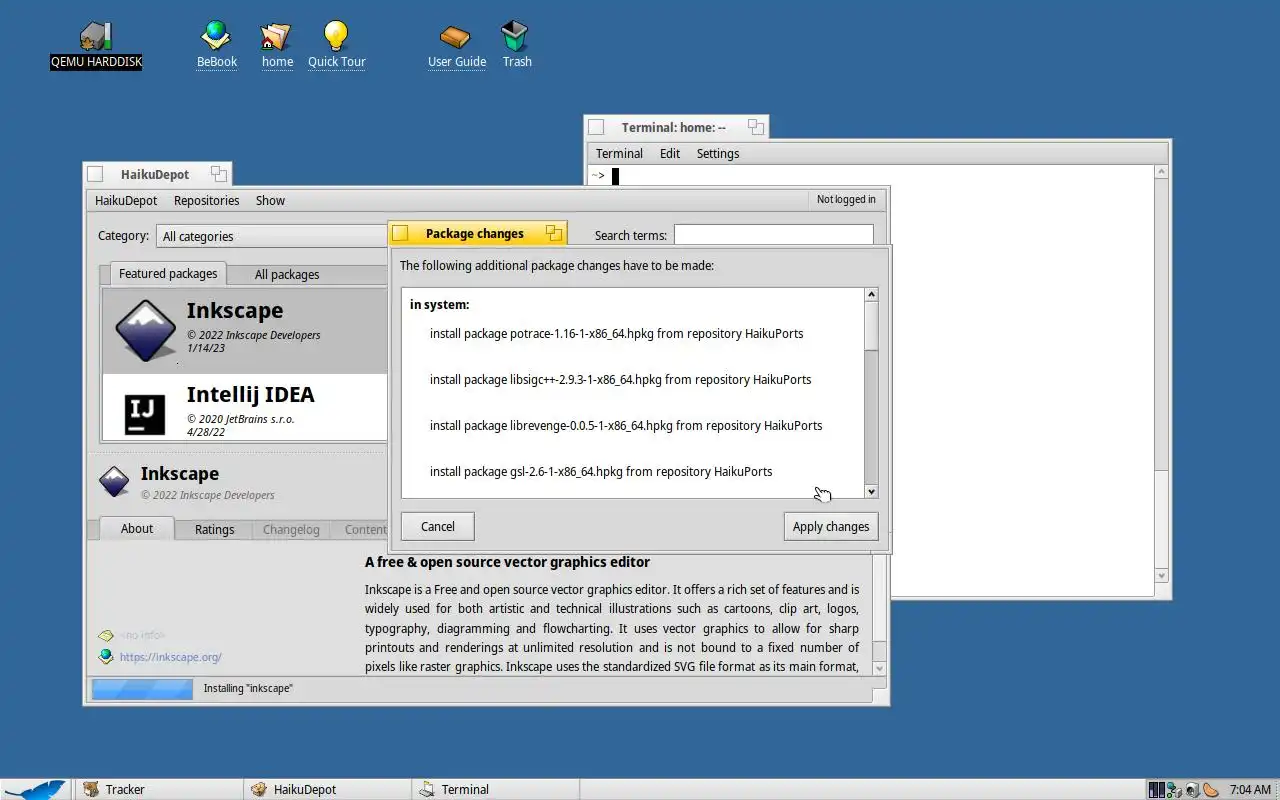
Task: Open the Edit menu in Terminal window
Action: coord(670,153)
